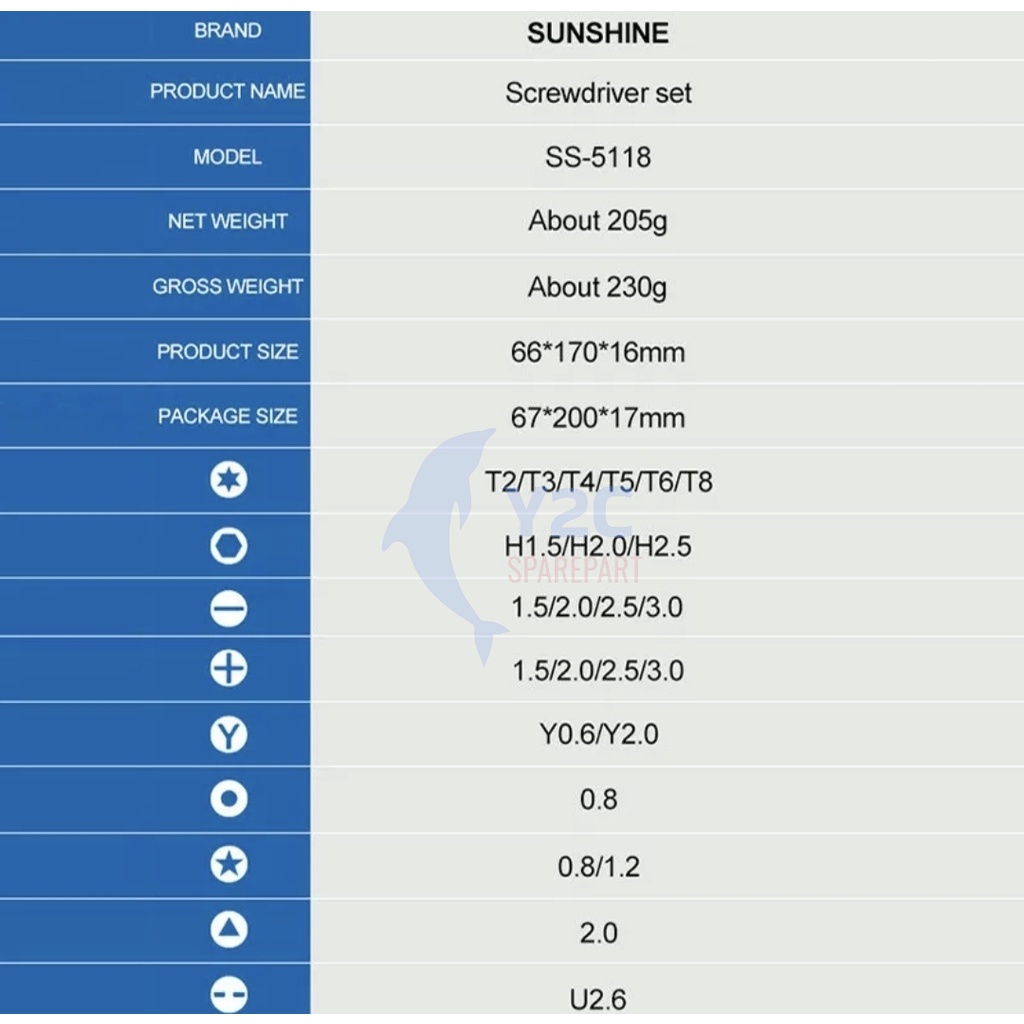1024x1024 pixels.
Task: Click the Torx star bit icon
Action: 229,481
